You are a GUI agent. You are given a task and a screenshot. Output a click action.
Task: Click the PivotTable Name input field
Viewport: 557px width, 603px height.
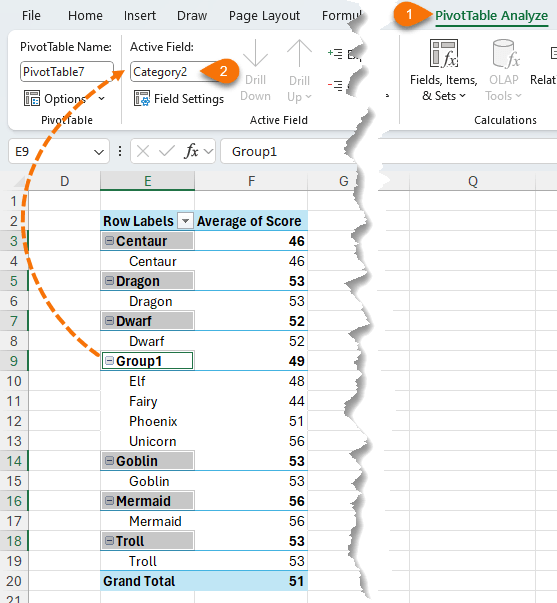coord(67,72)
